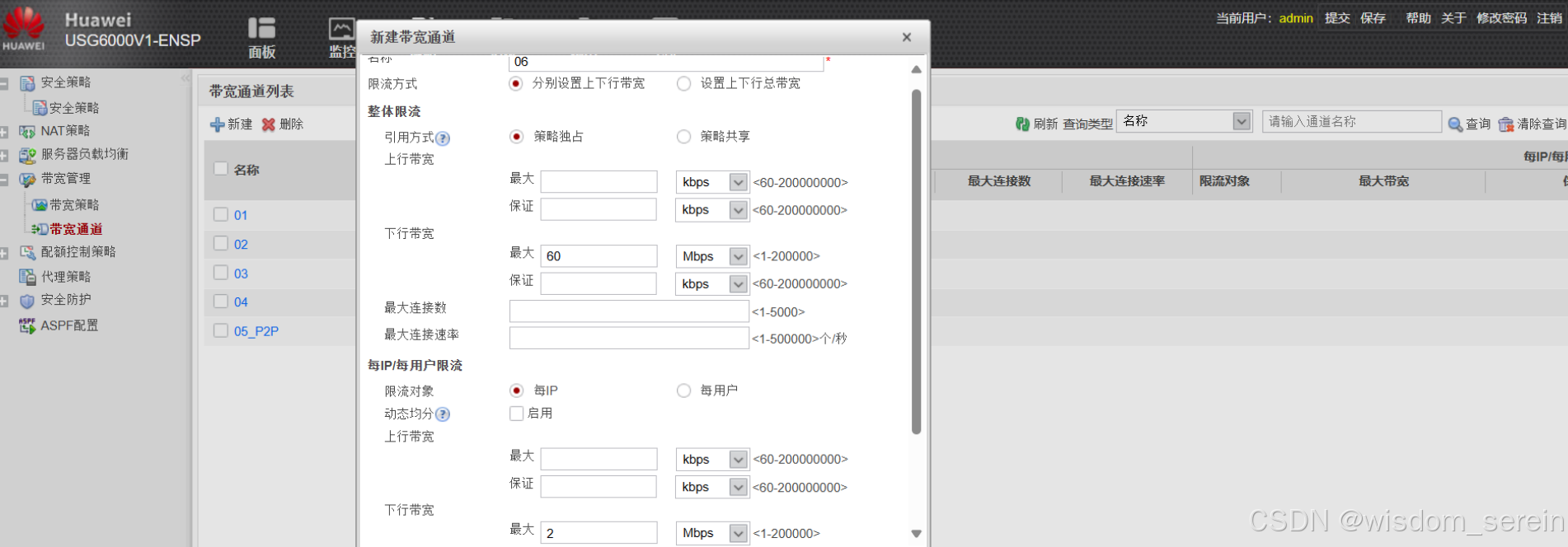Click the plus icon for 新建
This screenshot has width=1568, height=547.
tap(217, 124)
